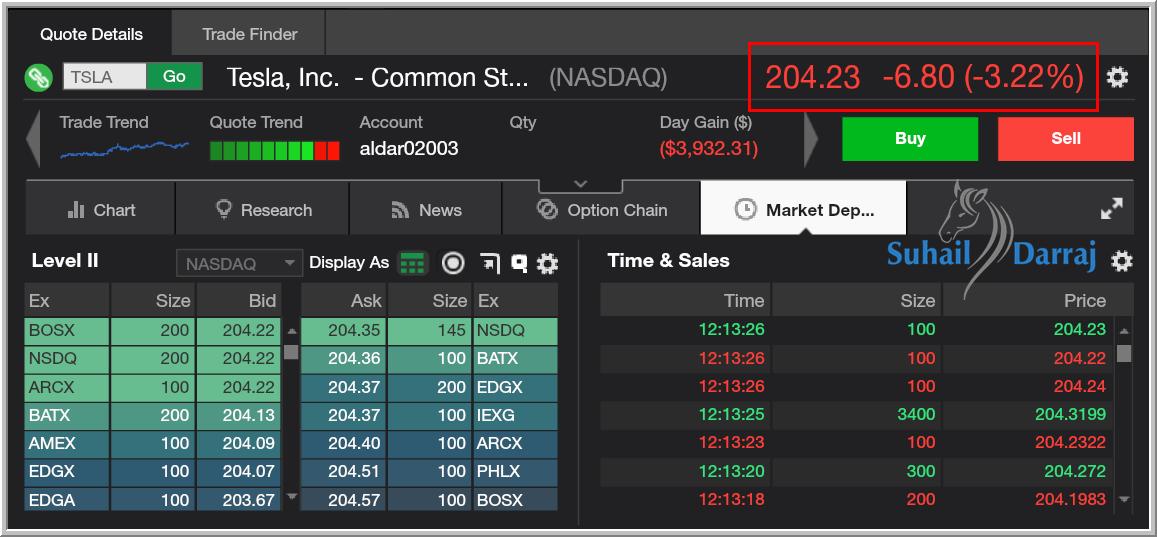Click the Level II bid scroll up arrow

pos(291,331)
